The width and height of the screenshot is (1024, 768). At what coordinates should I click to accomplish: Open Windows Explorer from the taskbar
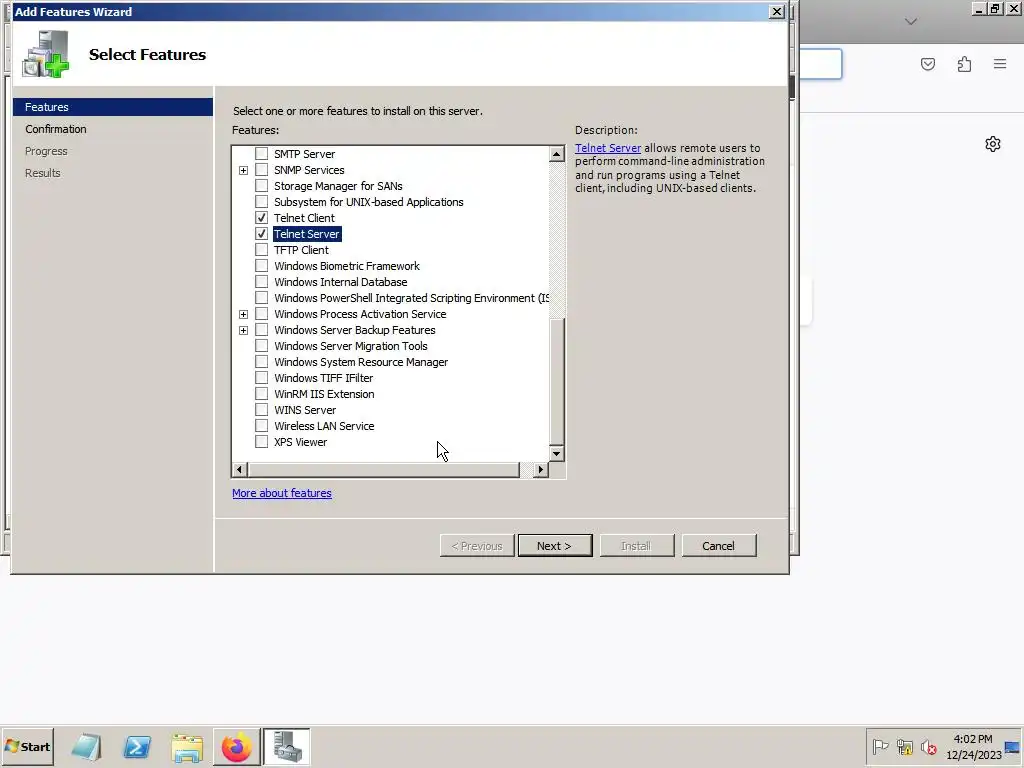(187, 747)
